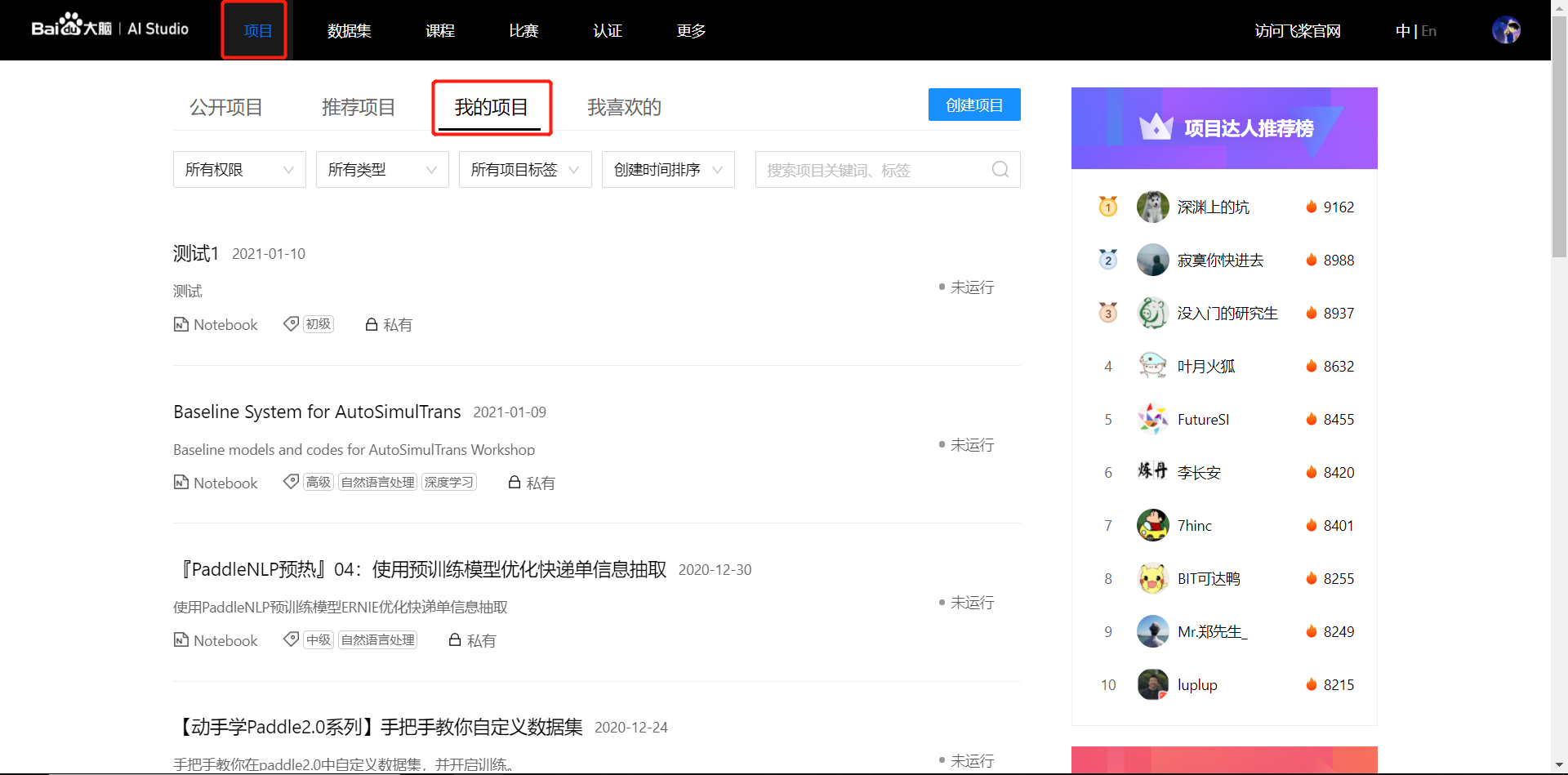Click the flame icon next to 9162
This screenshot has height=775, width=1568.
[1313, 207]
